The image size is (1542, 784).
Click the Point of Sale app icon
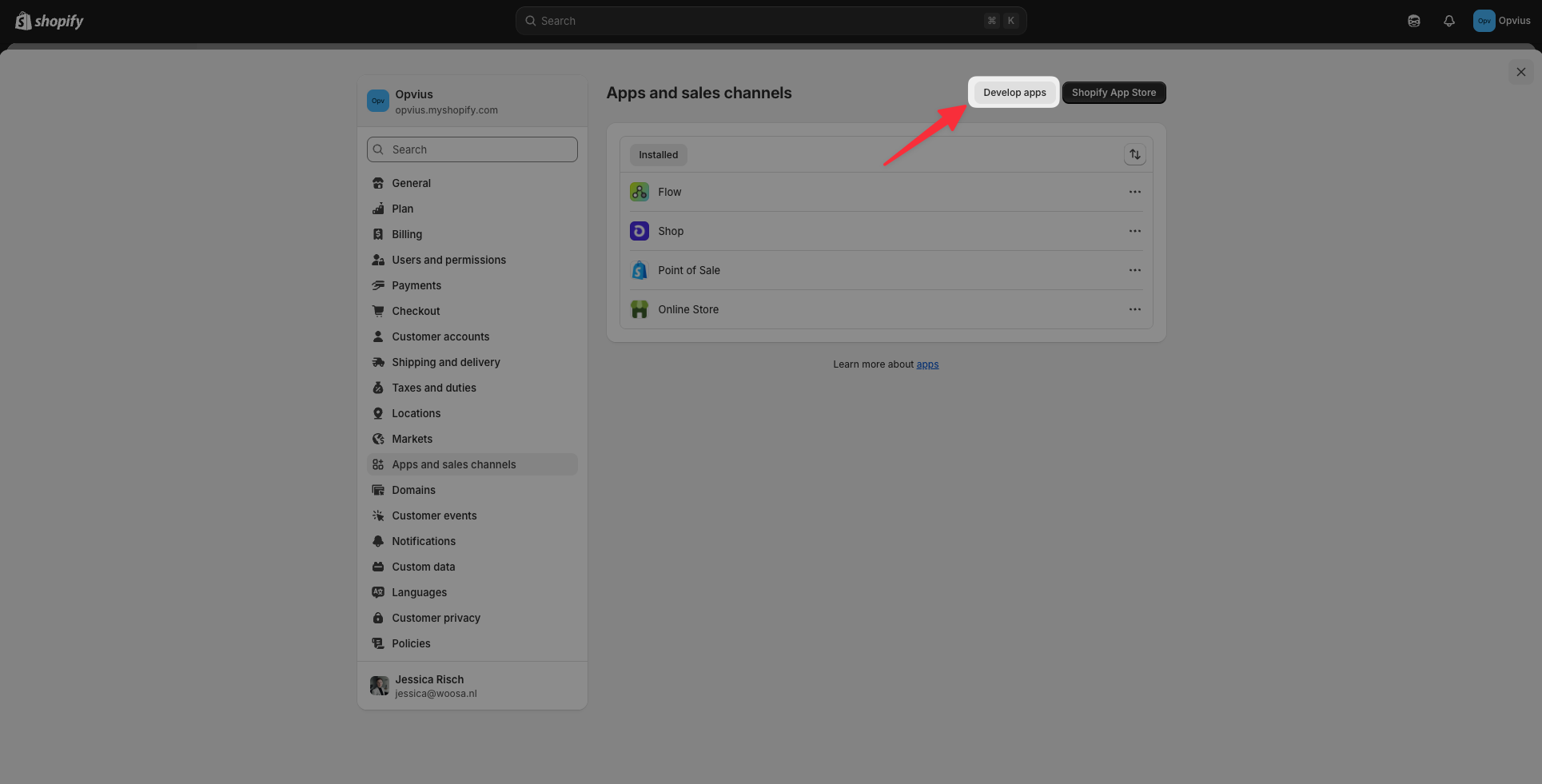tap(640, 270)
